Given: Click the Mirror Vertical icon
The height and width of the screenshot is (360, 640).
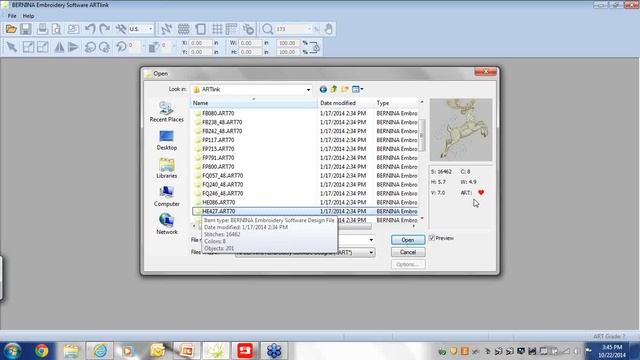Looking at the screenshot, I should click(73, 47).
